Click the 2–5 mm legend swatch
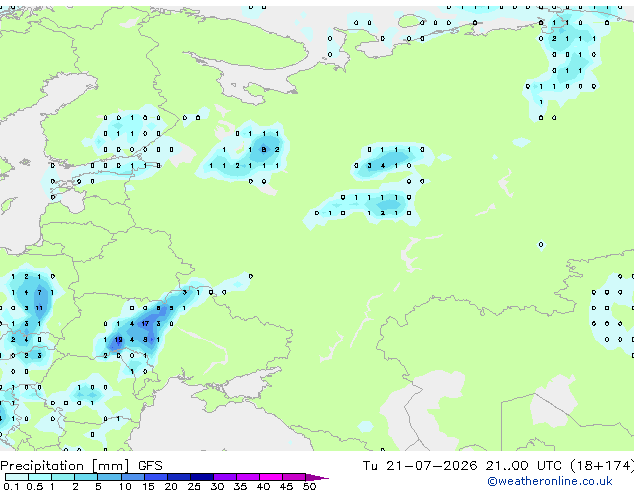 pos(86,477)
